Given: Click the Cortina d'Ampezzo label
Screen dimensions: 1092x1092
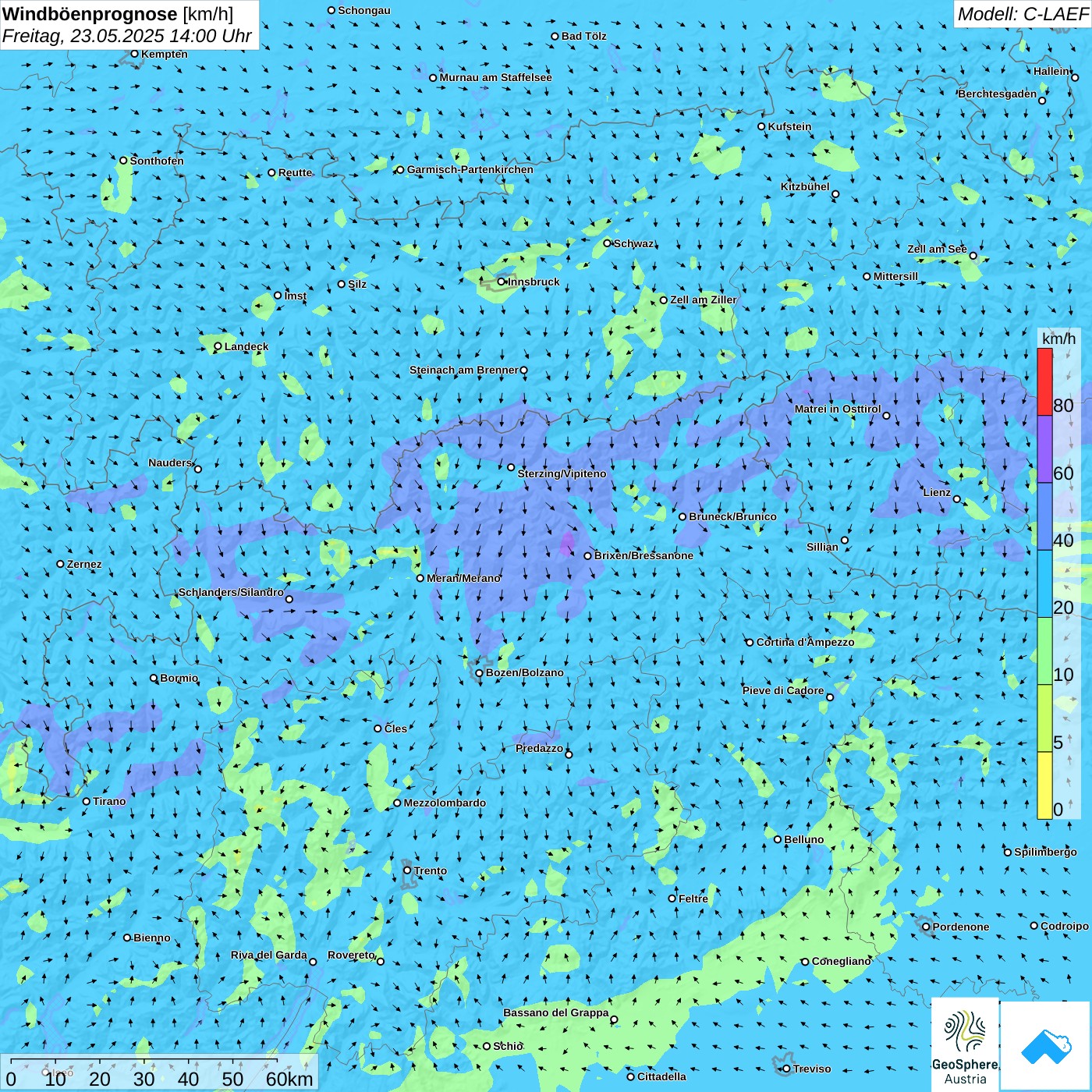Looking at the screenshot, I should tap(805, 642).
